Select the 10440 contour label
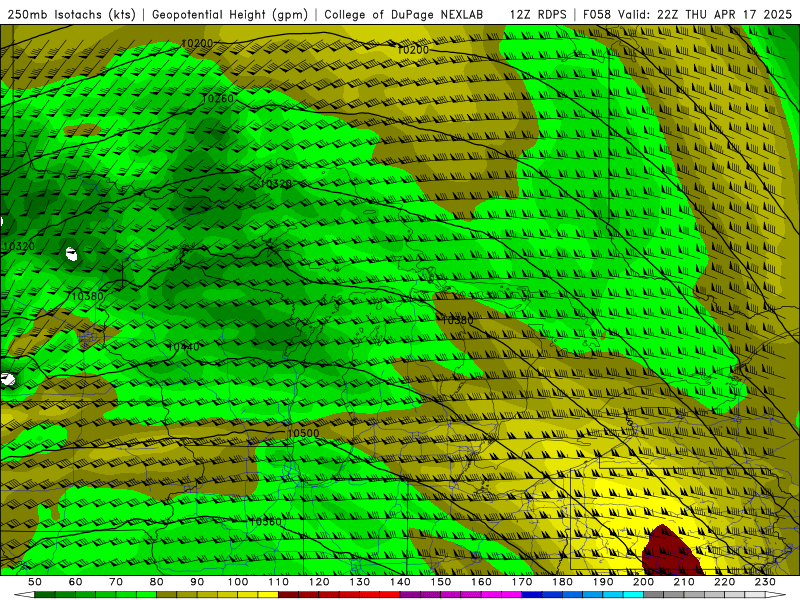Image resolution: width=800 pixels, height=600 pixels. pos(184,347)
